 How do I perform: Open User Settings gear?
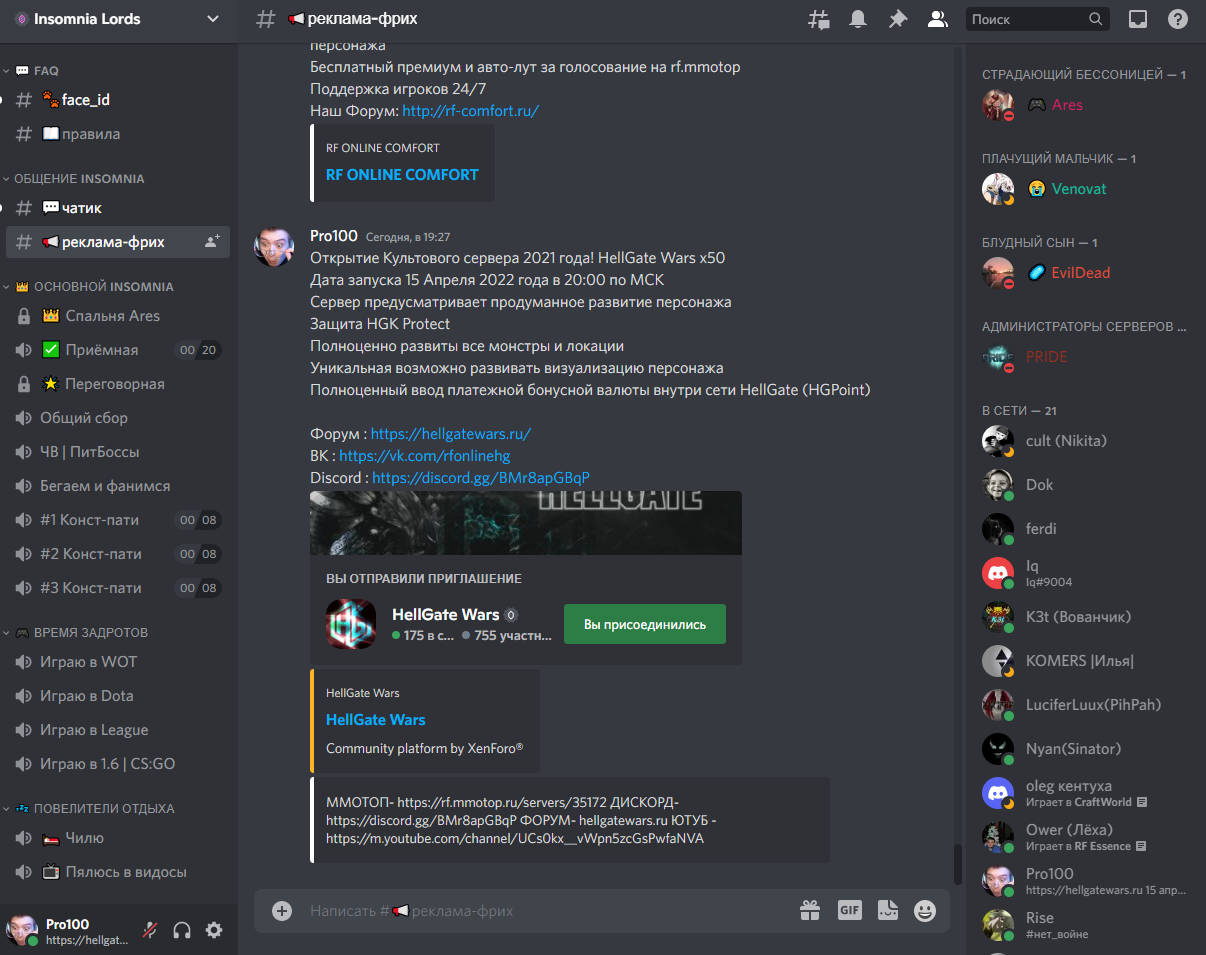[214, 930]
